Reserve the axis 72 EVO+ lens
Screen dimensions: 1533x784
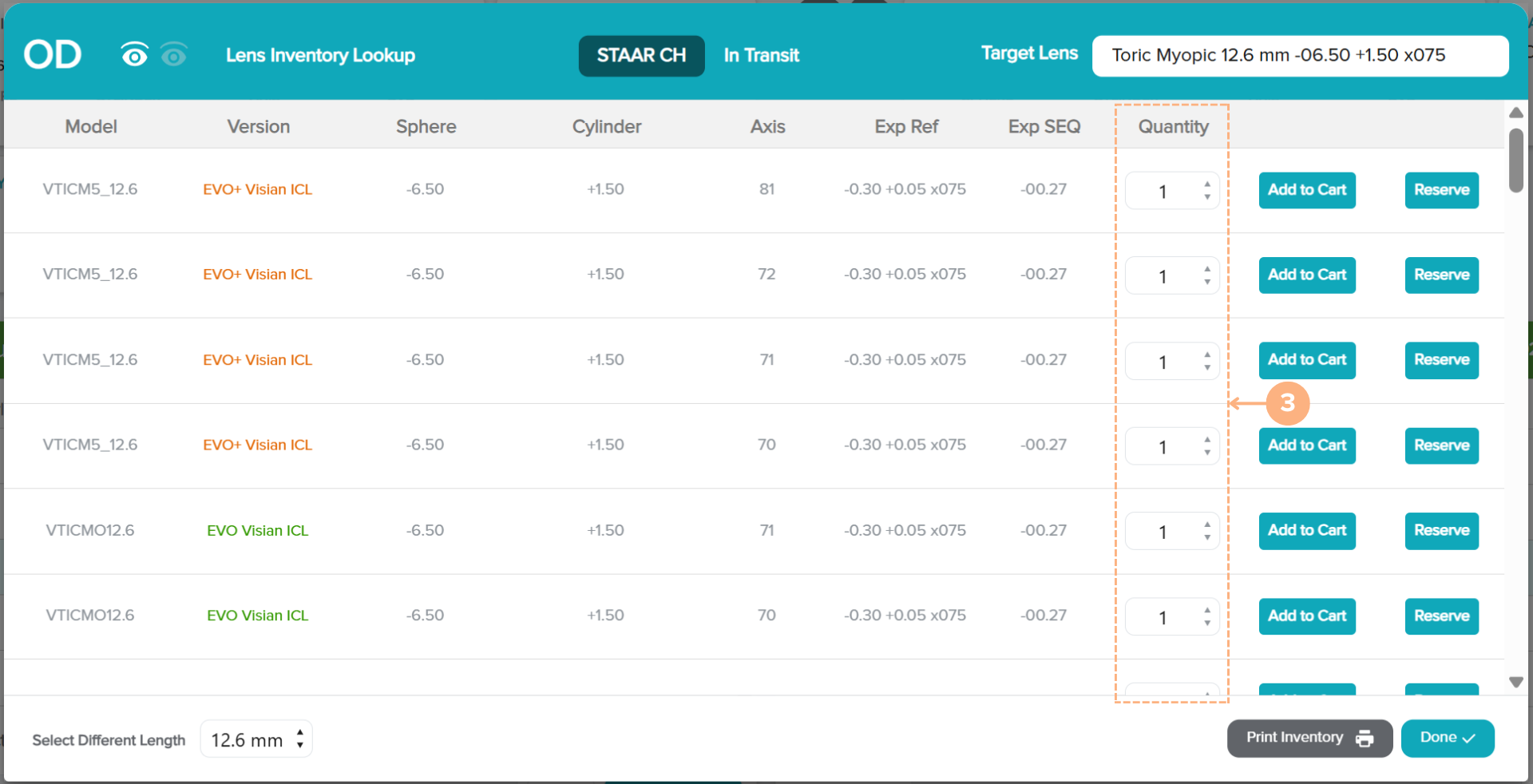click(x=1441, y=275)
